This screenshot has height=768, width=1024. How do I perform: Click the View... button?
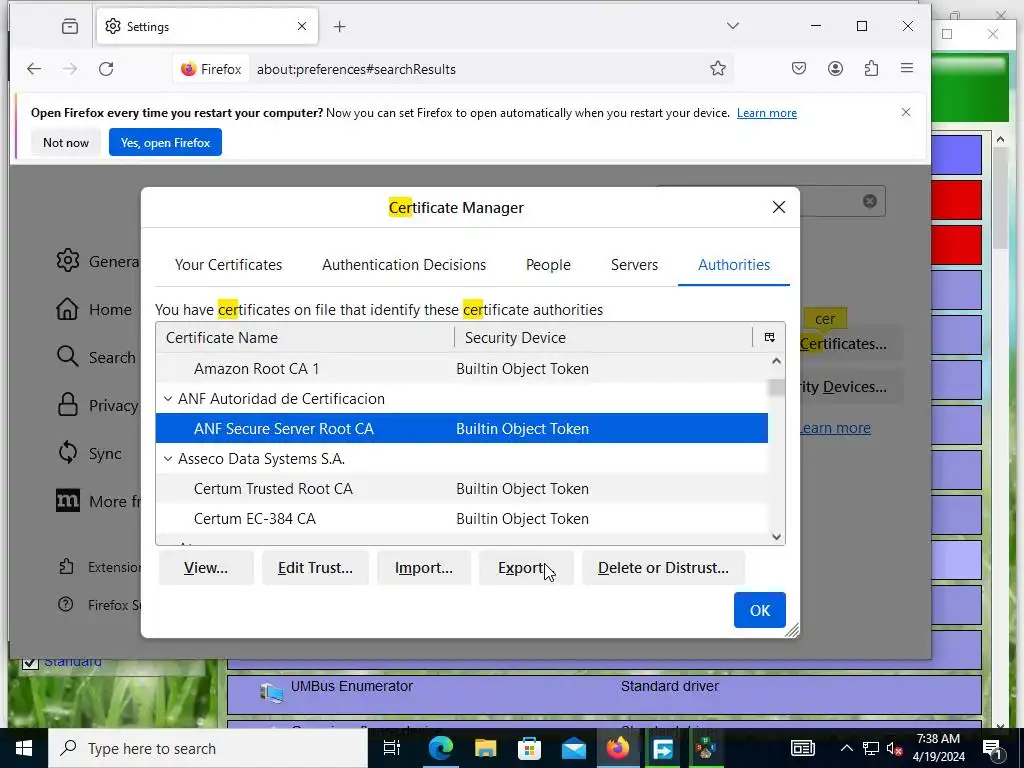click(206, 568)
